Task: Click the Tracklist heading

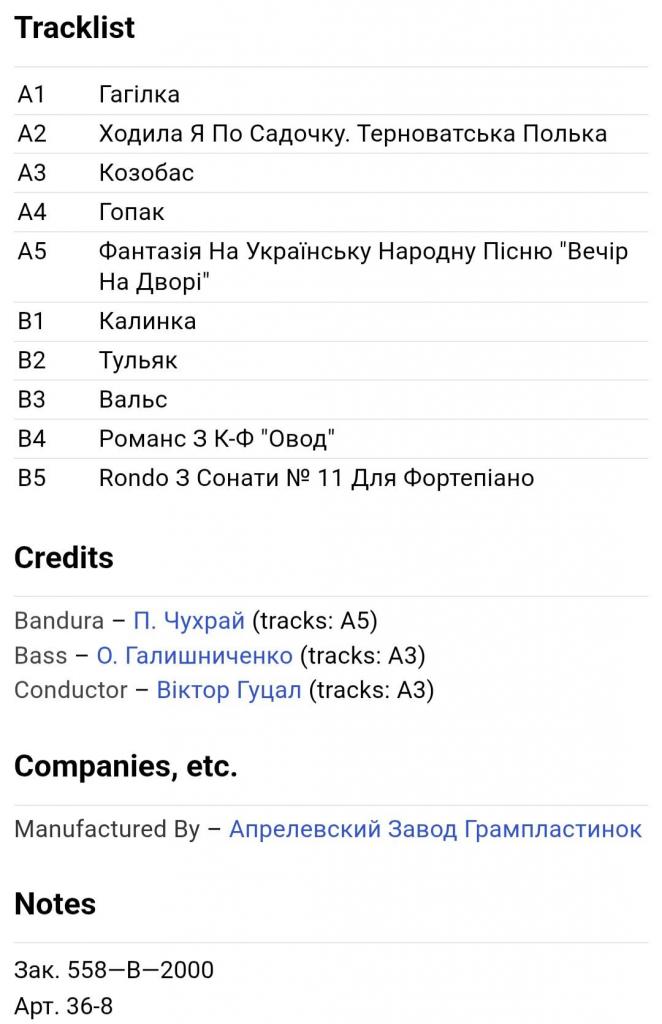Action: pyautogui.click(x=75, y=28)
